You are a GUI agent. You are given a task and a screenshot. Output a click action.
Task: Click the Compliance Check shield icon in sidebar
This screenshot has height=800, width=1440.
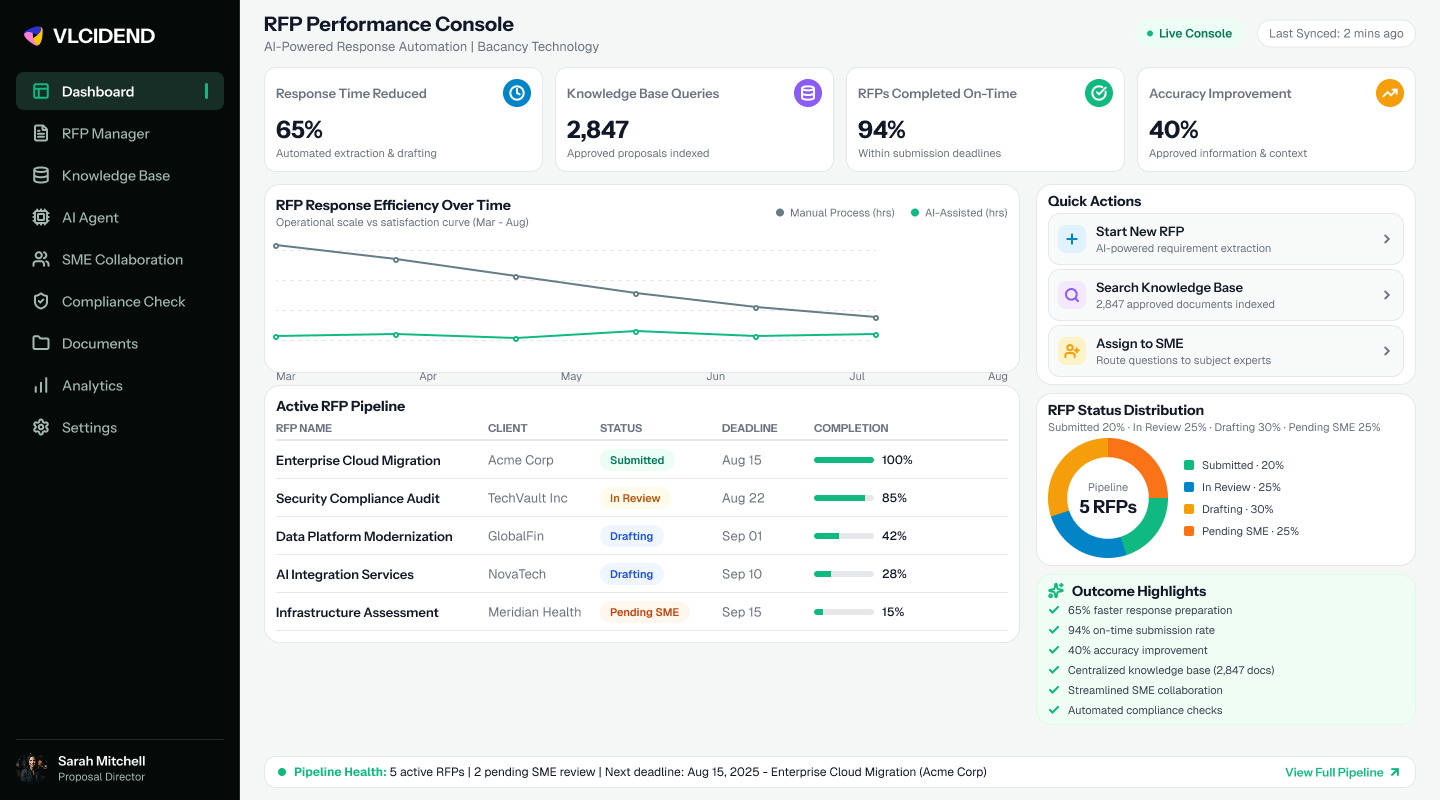pyautogui.click(x=41, y=301)
